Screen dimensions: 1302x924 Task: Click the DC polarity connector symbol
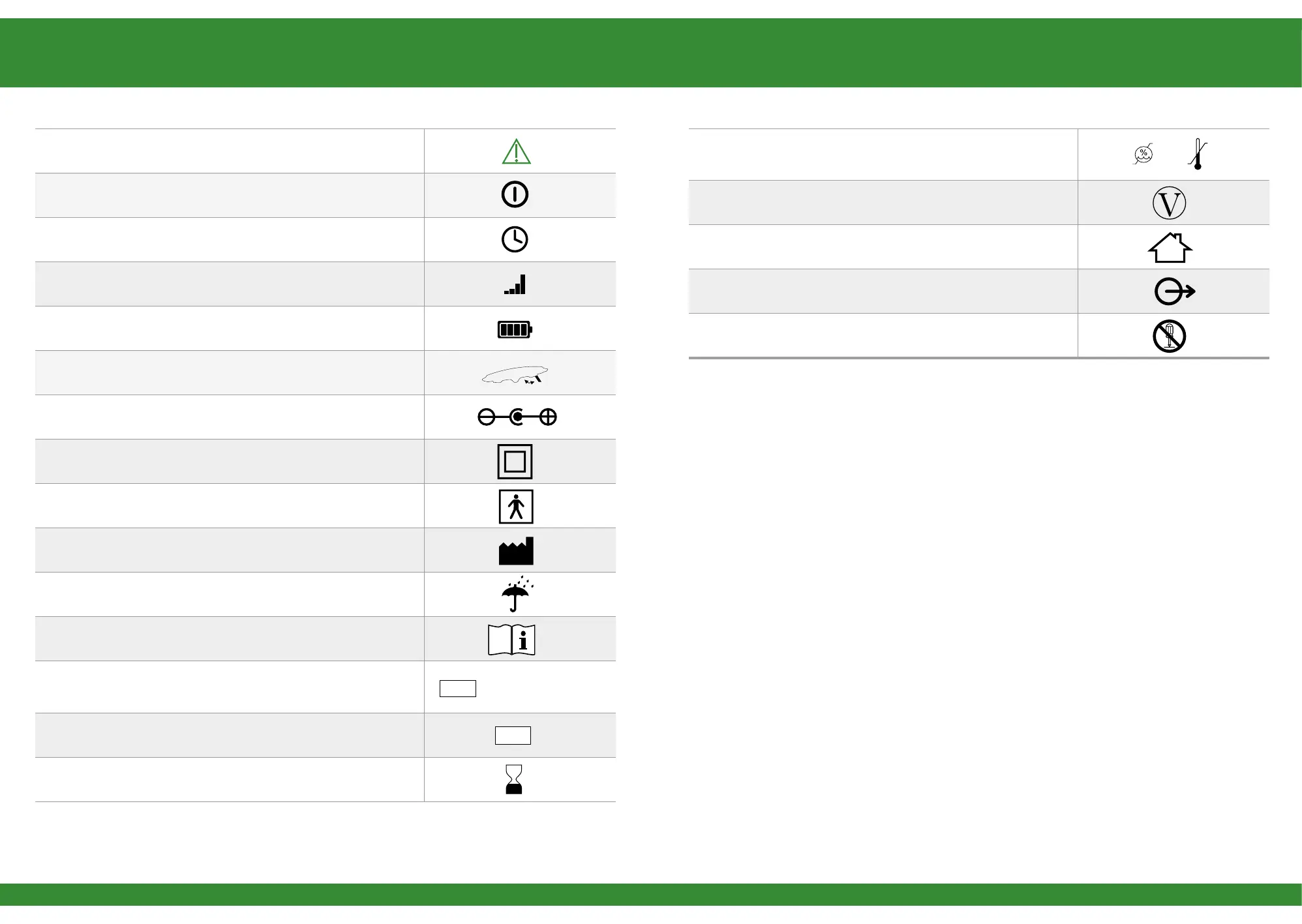(517, 417)
